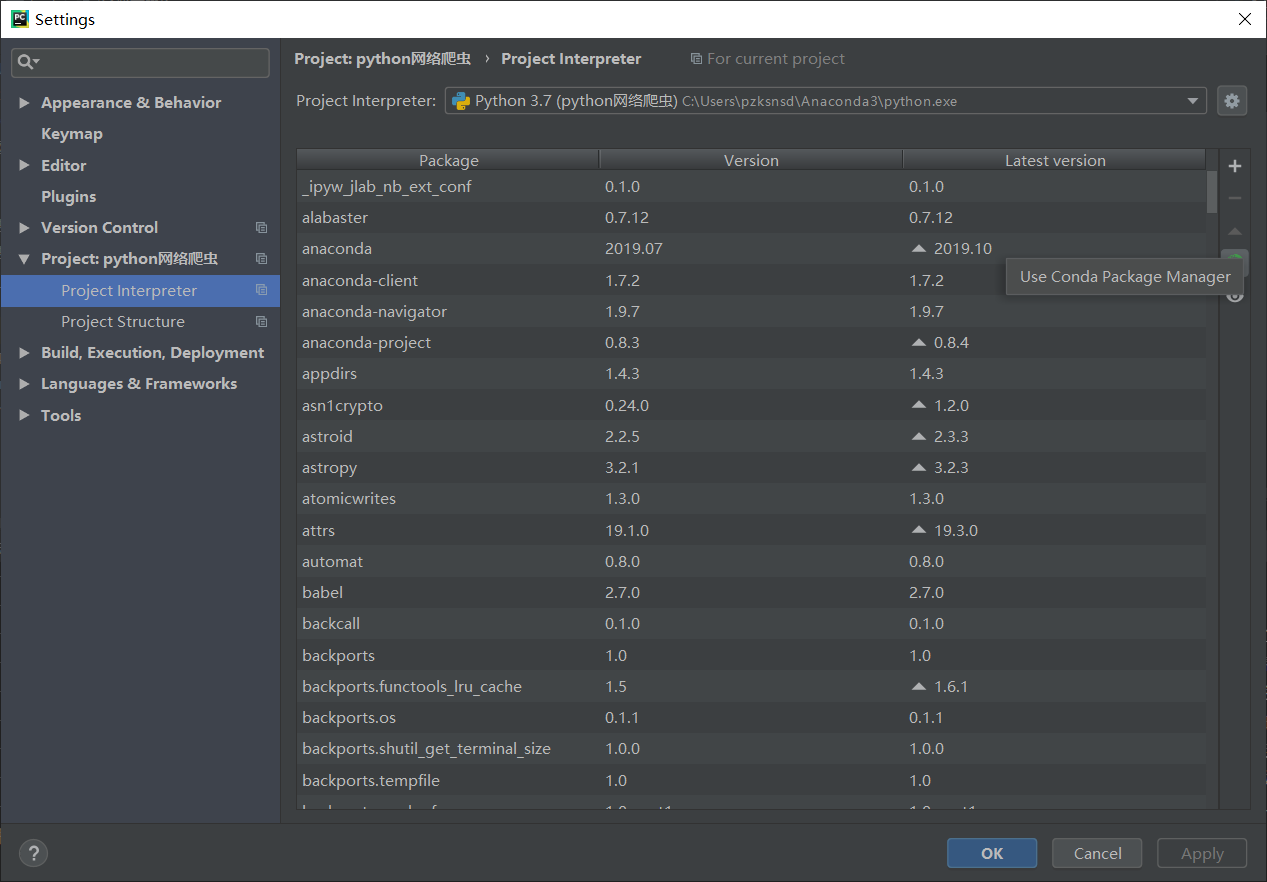1267x882 pixels.
Task: Expand the Appearance & Behavior section
Action: [x=24, y=102]
